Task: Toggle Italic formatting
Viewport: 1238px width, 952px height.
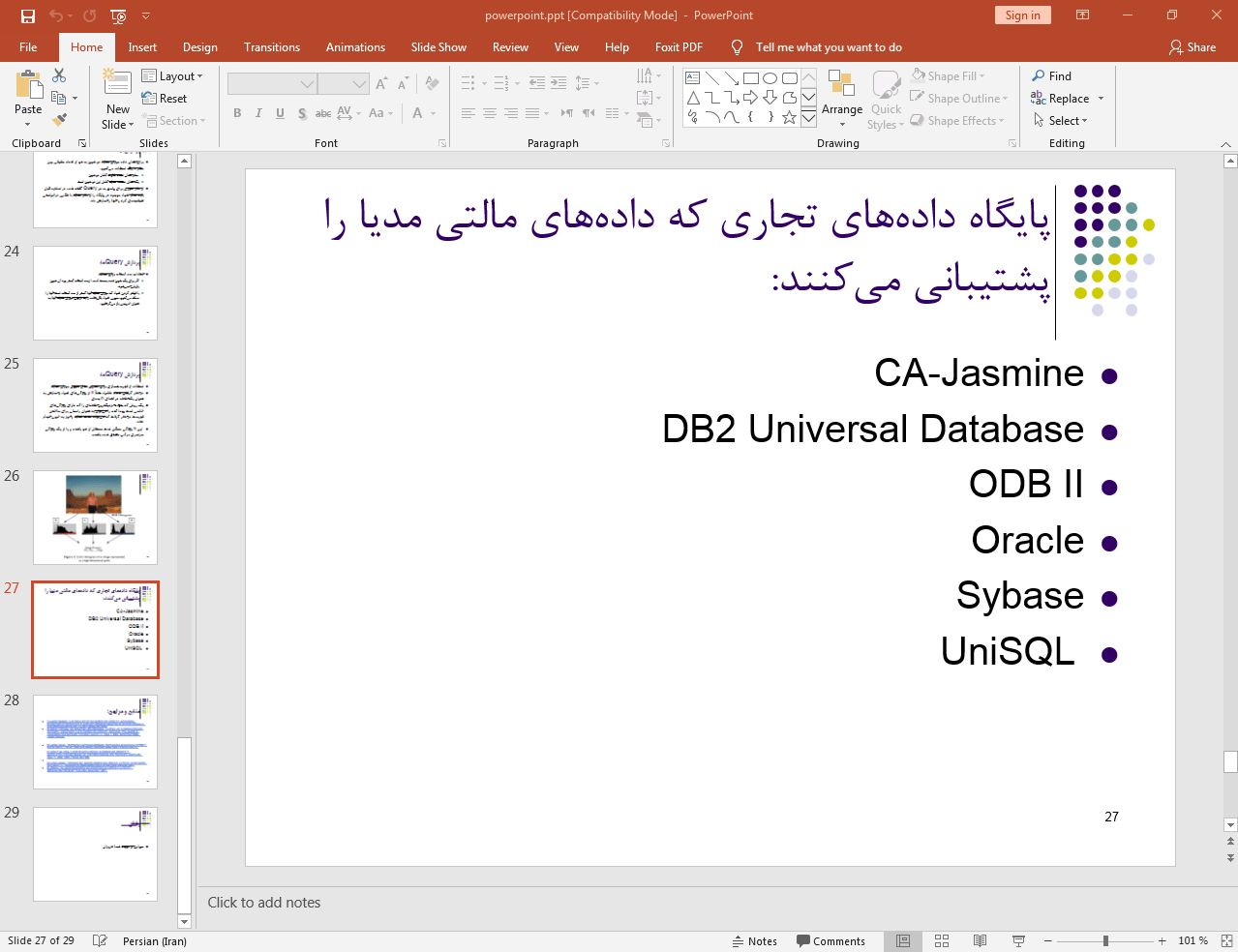Action: pyautogui.click(x=258, y=113)
